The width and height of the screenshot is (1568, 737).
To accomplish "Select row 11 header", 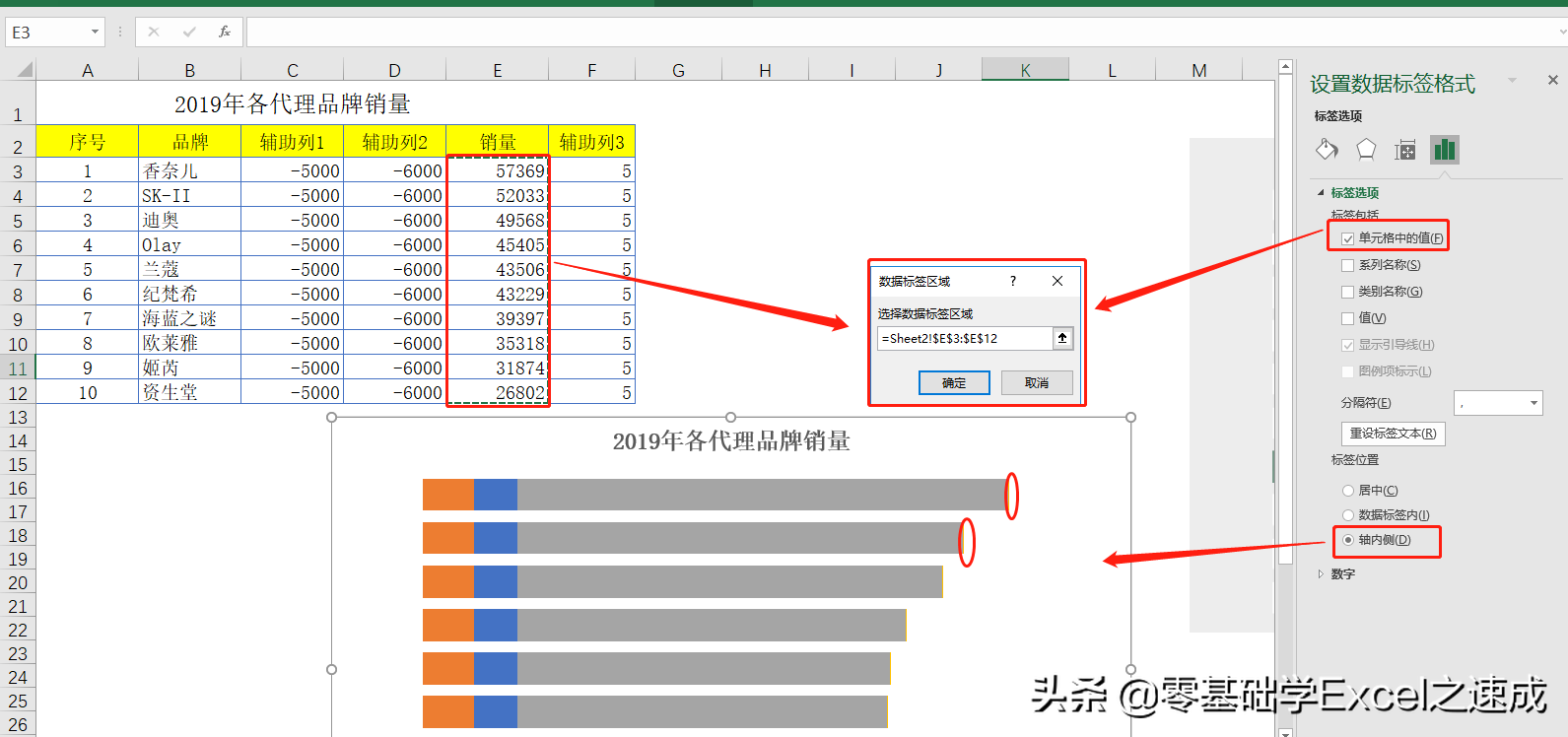I will tap(18, 368).
